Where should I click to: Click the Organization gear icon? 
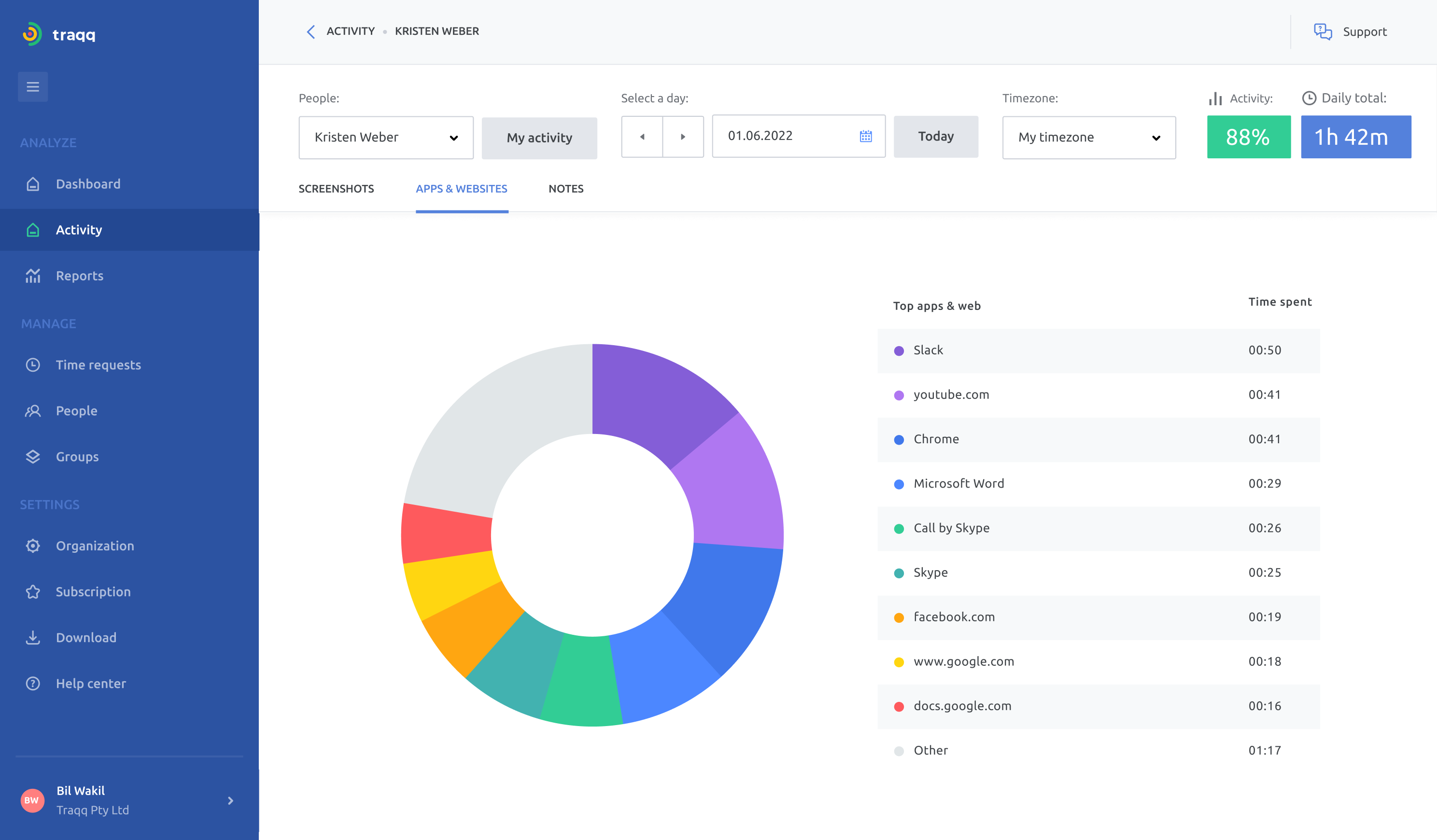[33, 546]
